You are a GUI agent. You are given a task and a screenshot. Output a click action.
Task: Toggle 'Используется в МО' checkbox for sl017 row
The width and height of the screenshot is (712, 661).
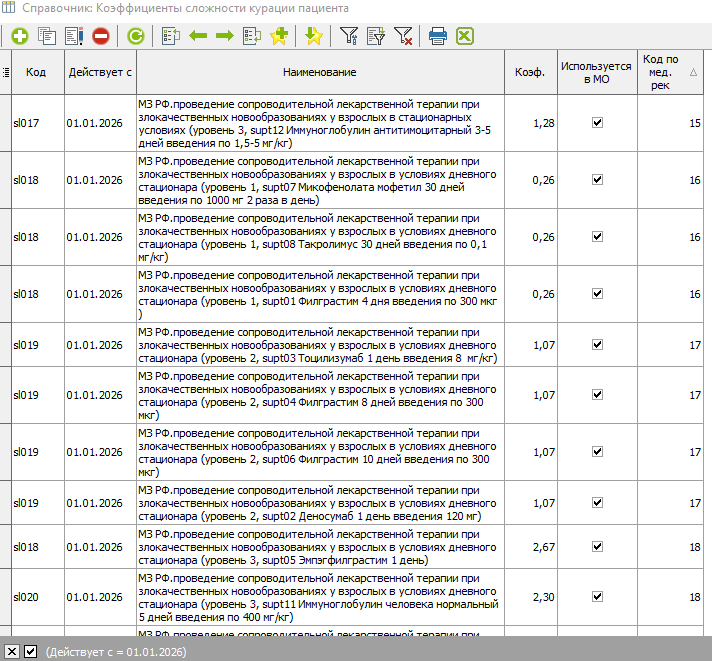[597, 122]
